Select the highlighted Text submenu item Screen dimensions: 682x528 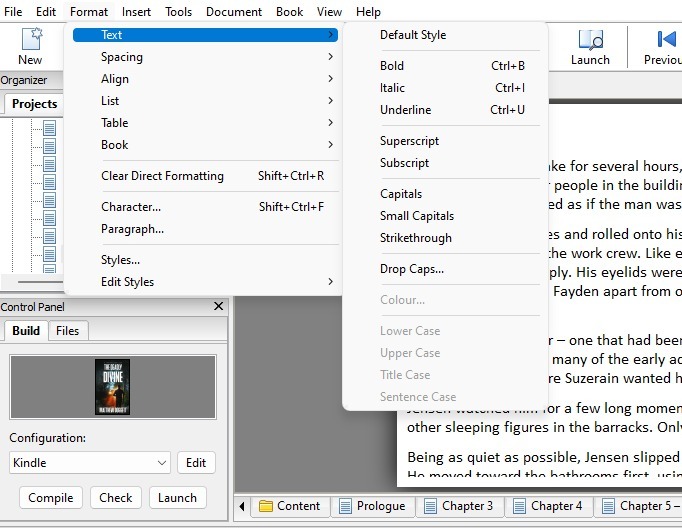pos(205,35)
